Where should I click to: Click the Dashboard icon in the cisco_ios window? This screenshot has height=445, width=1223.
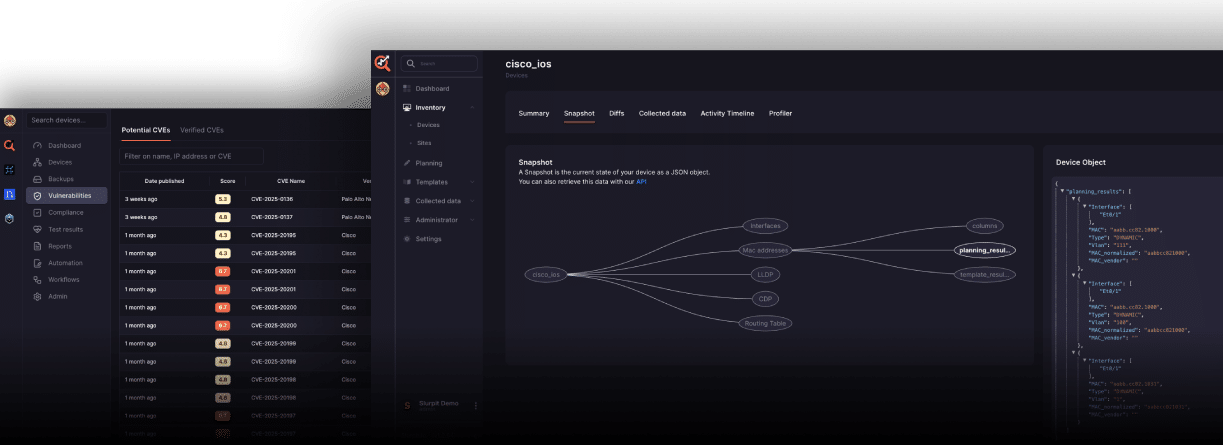tap(407, 89)
